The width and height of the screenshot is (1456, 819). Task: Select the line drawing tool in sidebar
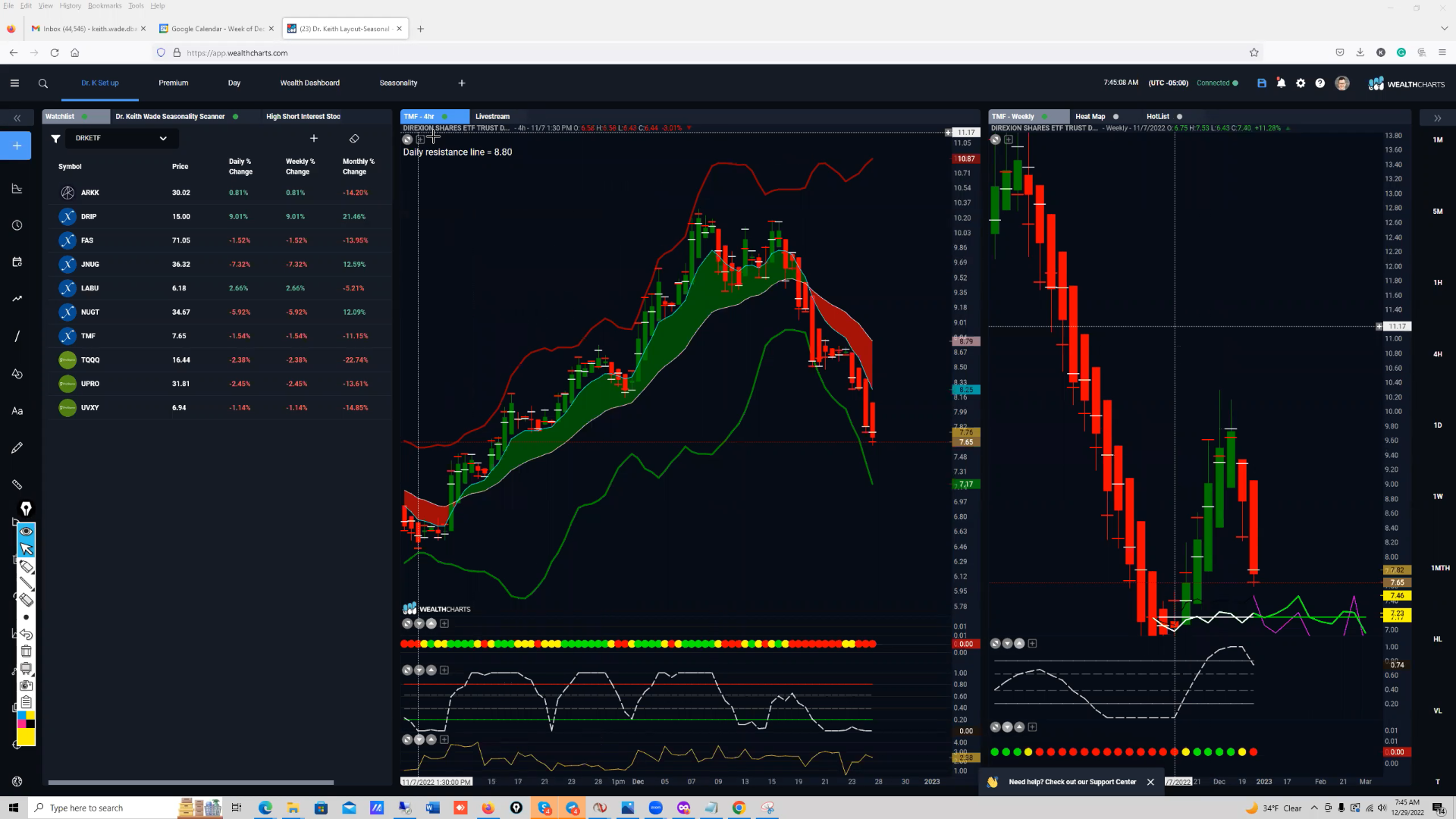[17, 336]
